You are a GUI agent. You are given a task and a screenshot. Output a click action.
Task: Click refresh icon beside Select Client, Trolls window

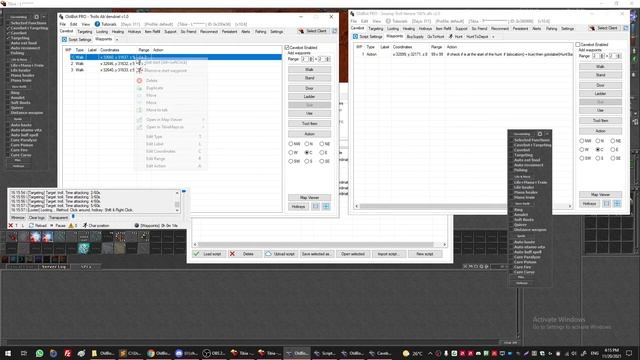point(334,31)
